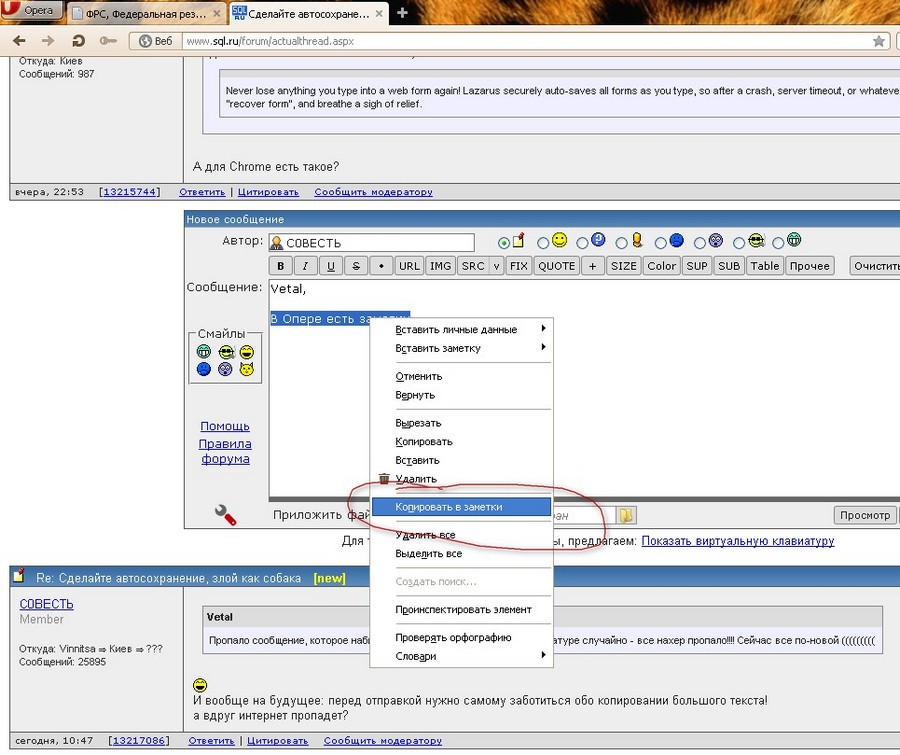Viewport: 900px width, 755px height.
Task: Click the browser back arrow
Action: tap(19, 41)
